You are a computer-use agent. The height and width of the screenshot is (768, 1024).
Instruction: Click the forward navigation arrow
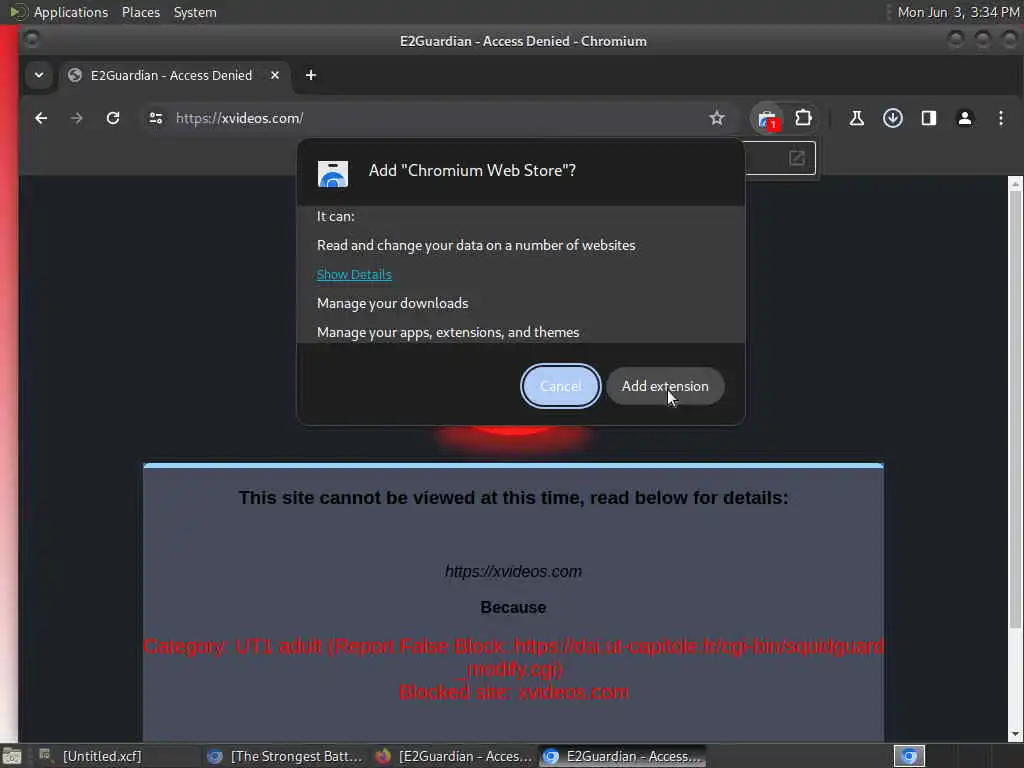tap(76, 118)
